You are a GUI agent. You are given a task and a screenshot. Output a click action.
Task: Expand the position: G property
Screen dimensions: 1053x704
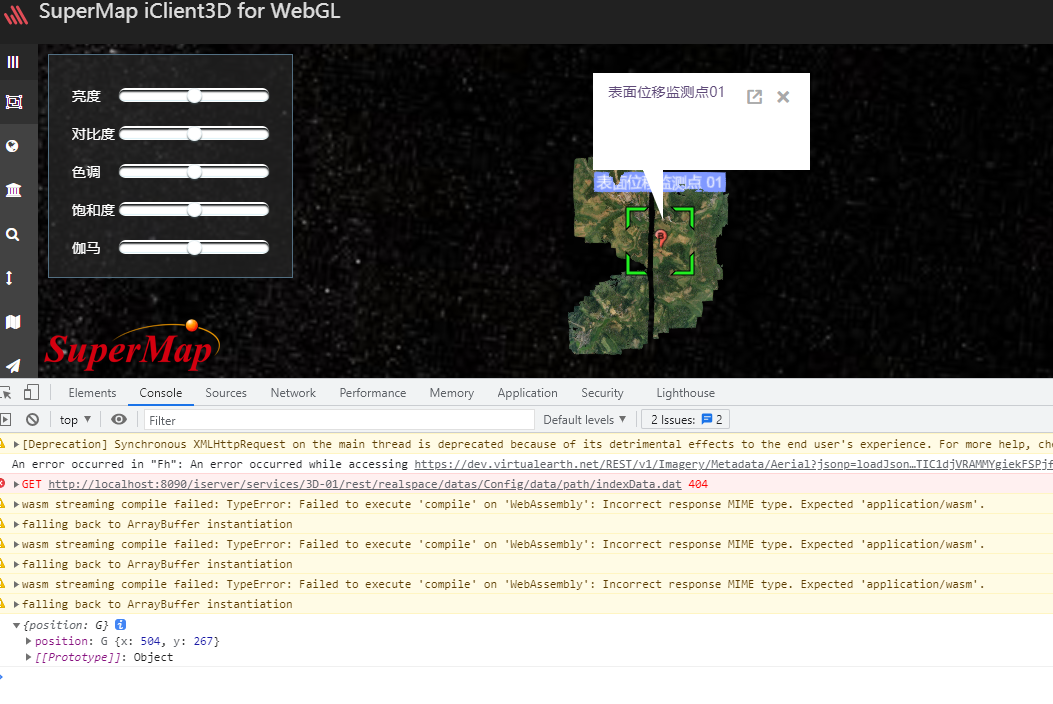tap(28, 641)
